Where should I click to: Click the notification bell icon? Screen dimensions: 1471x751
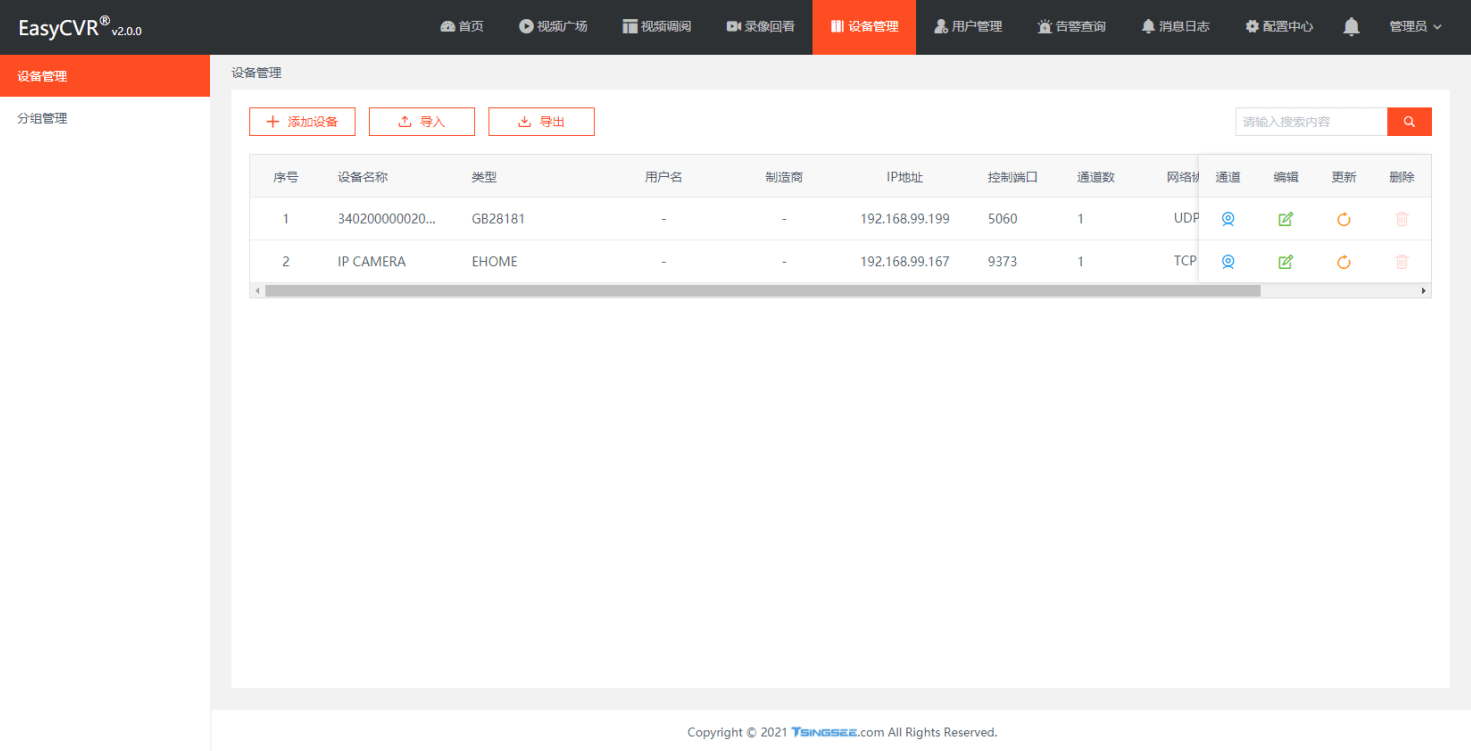[x=1351, y=27]
